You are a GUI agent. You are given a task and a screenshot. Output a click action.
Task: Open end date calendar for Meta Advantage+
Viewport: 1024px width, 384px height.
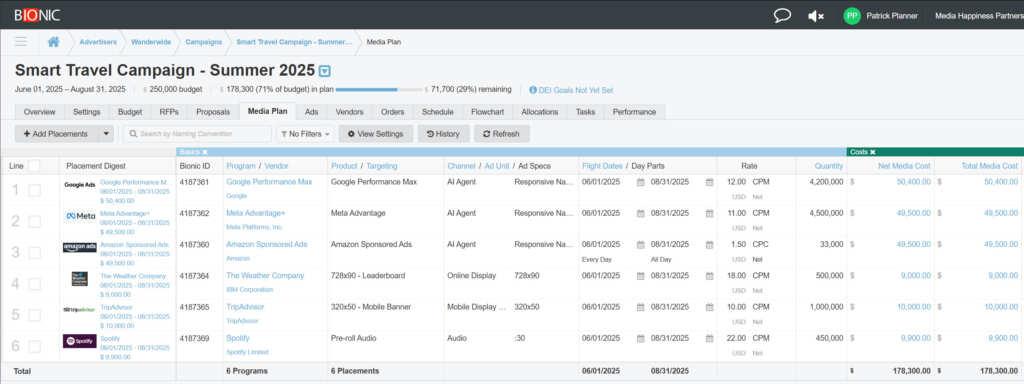[709, 214]
